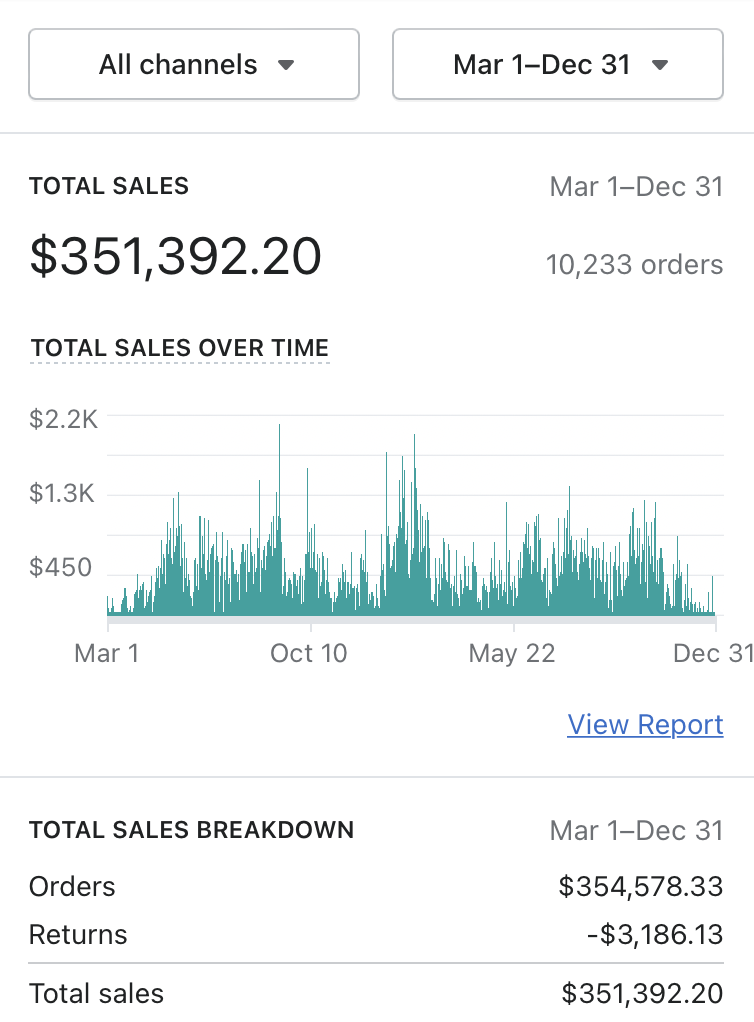Click the -$3,186.13 returns amount

(x=655, y=935)
